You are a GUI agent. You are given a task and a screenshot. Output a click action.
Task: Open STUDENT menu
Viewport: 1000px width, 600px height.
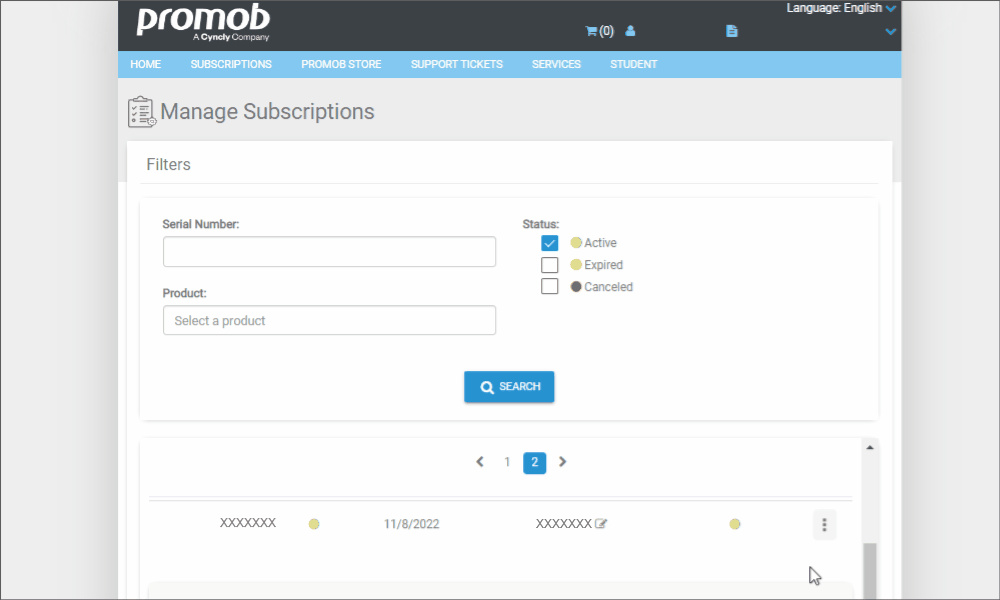coord(633,64)
